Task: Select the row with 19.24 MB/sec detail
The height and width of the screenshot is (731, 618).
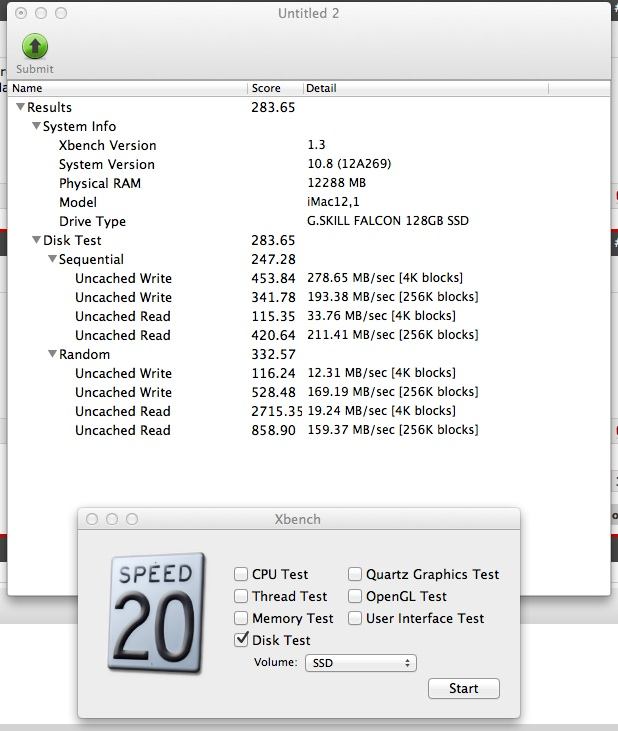Action: (309, 411)
